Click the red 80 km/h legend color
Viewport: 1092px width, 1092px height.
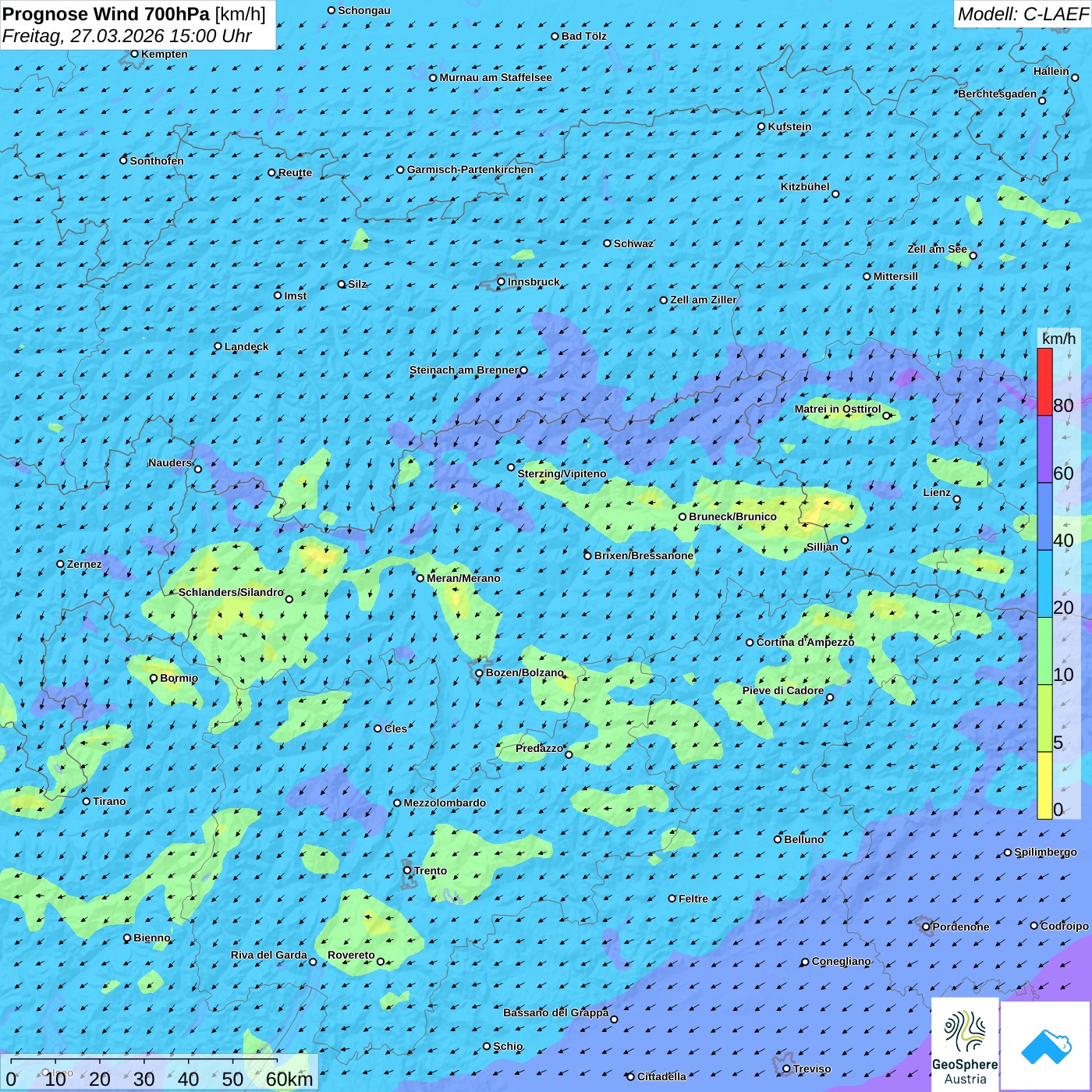pyautogui.click(x=1044, y=381)
